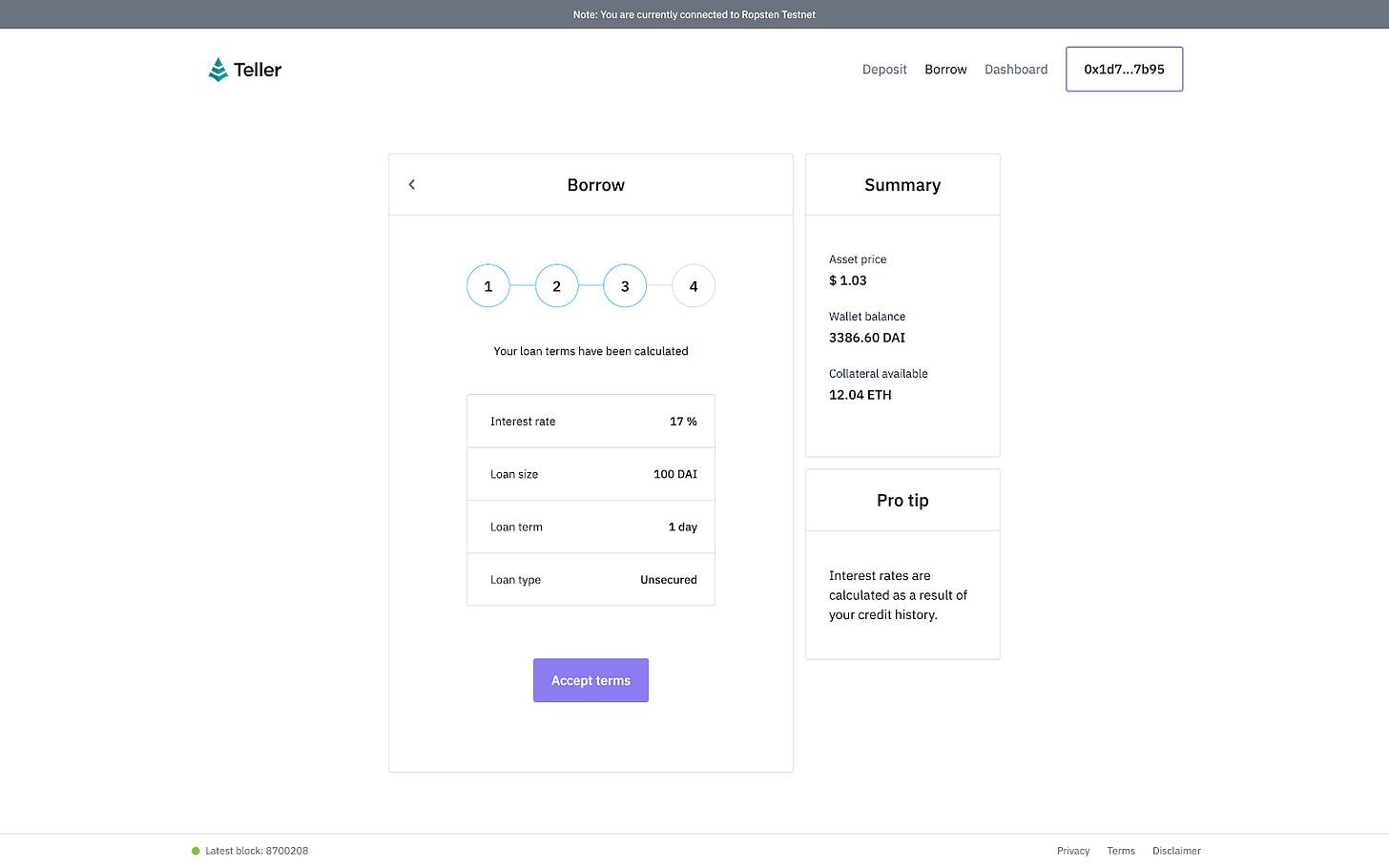The width and height of the screenshot is (1389, 868).
Task: Jump to step 1 circle
Action: [x=488, y=286]
